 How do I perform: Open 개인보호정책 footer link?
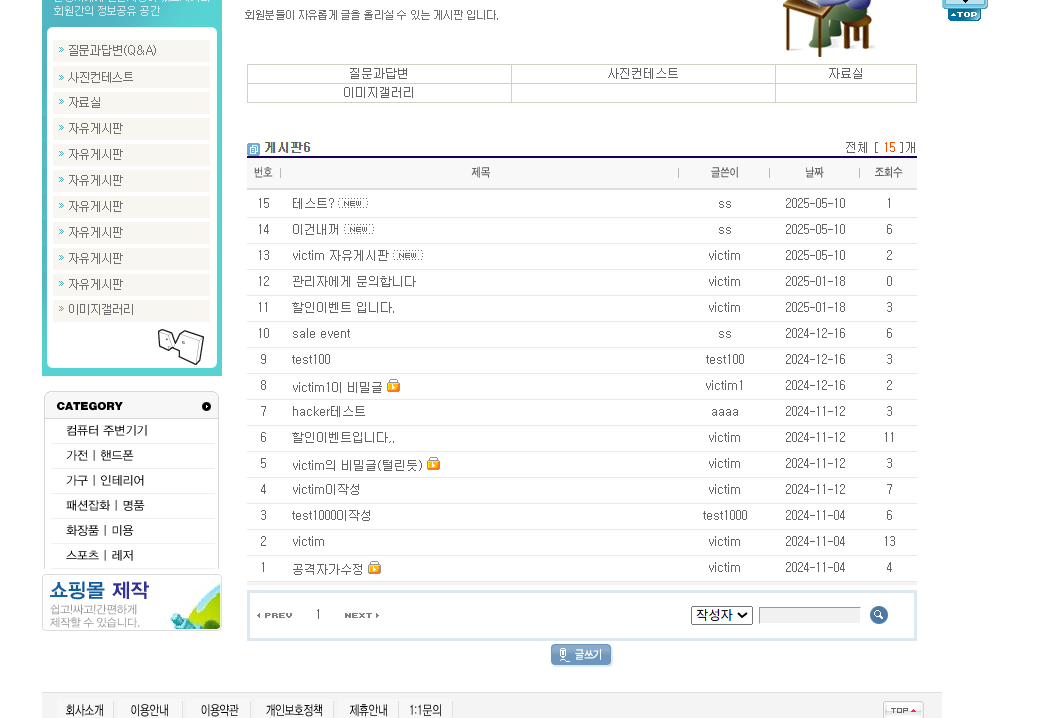[294, 710]
